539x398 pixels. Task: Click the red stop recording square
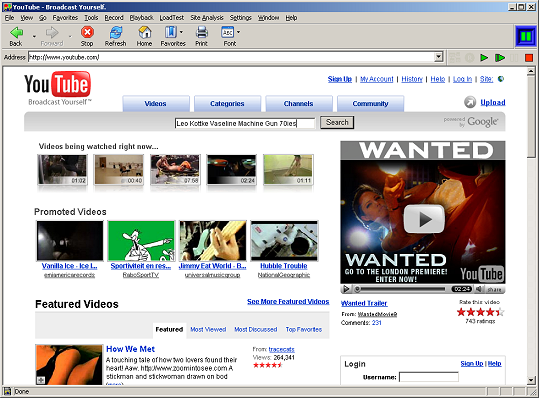[x=529, y=58]
